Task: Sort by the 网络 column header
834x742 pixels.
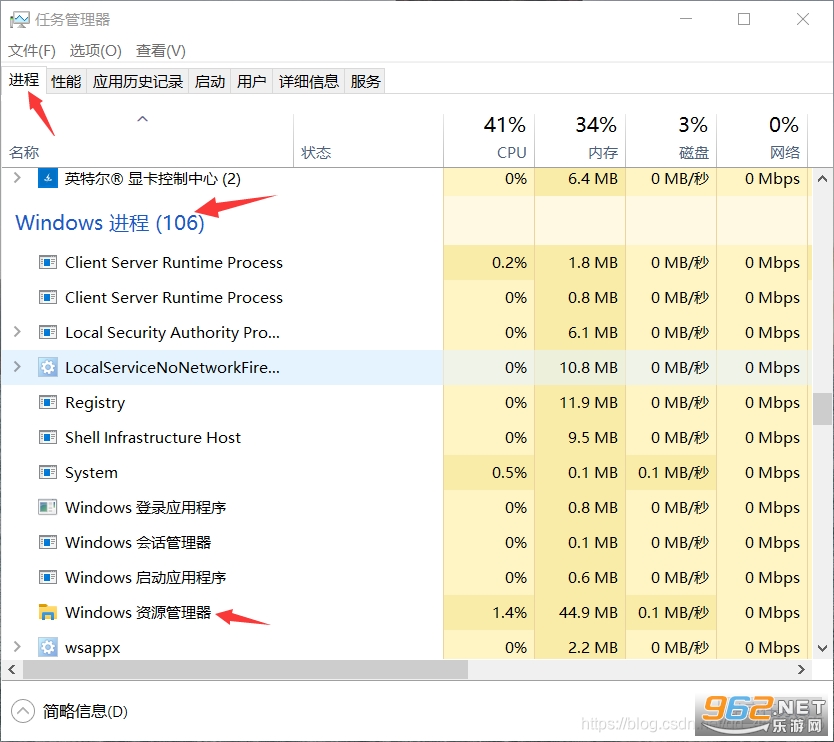Action: [x=762, y=140]
